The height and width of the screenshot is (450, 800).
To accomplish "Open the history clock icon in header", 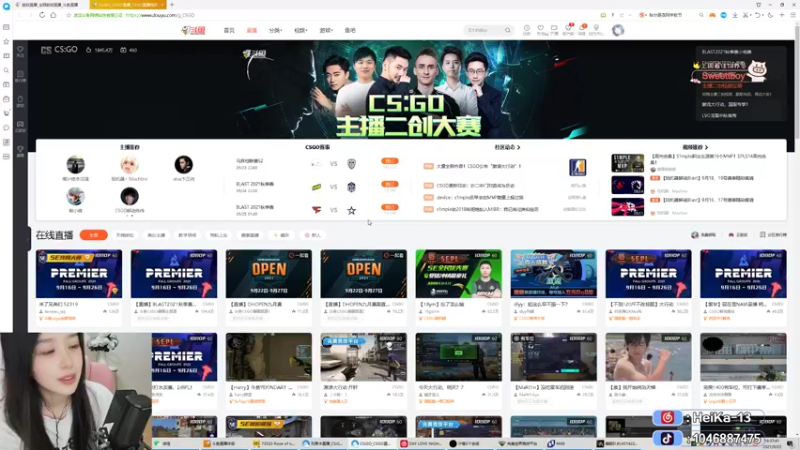I will pos(527,30).
